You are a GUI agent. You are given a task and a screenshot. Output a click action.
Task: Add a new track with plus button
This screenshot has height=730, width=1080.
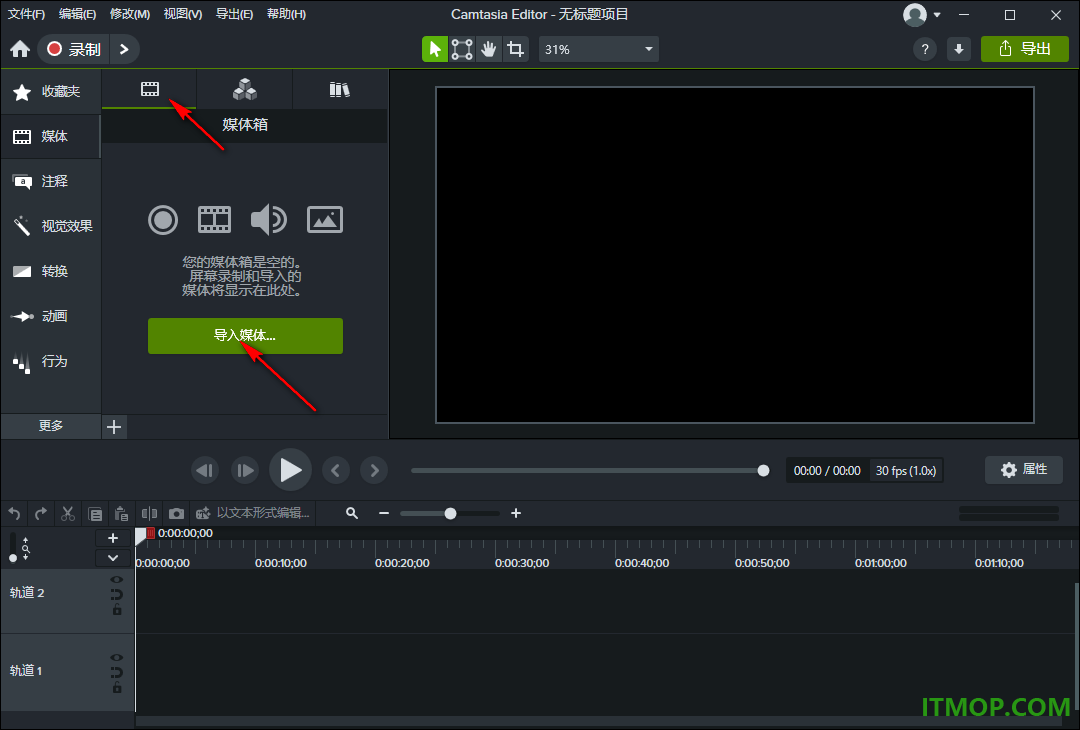113,539
